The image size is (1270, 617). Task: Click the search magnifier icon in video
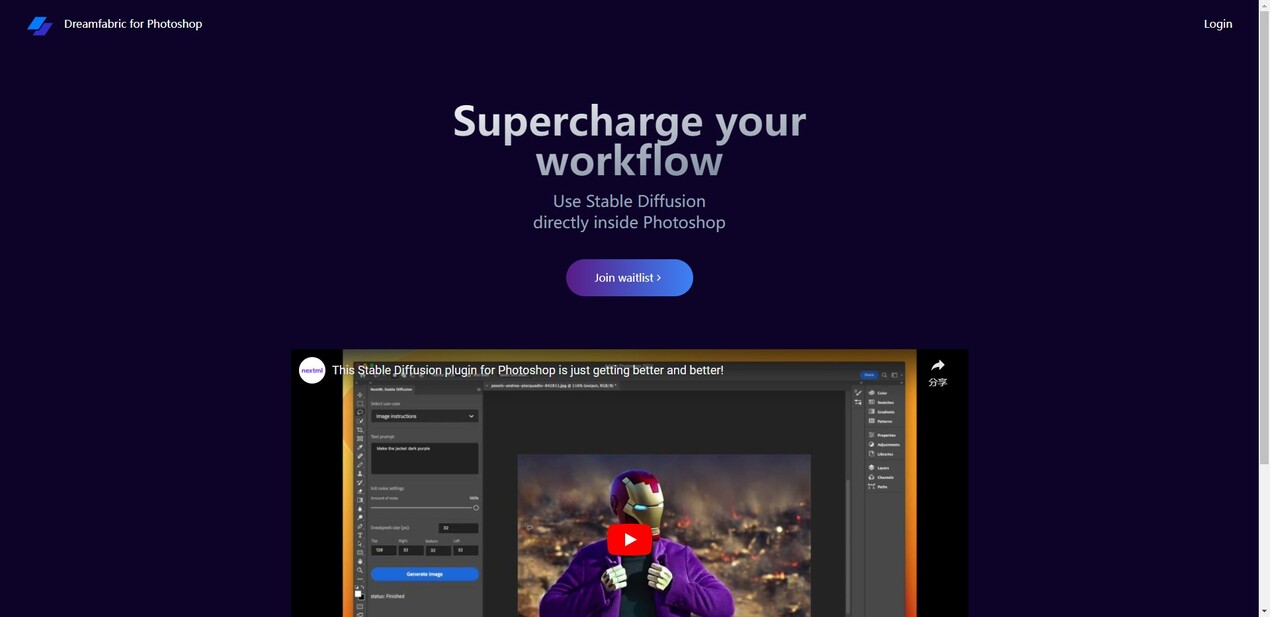[884, 375]
